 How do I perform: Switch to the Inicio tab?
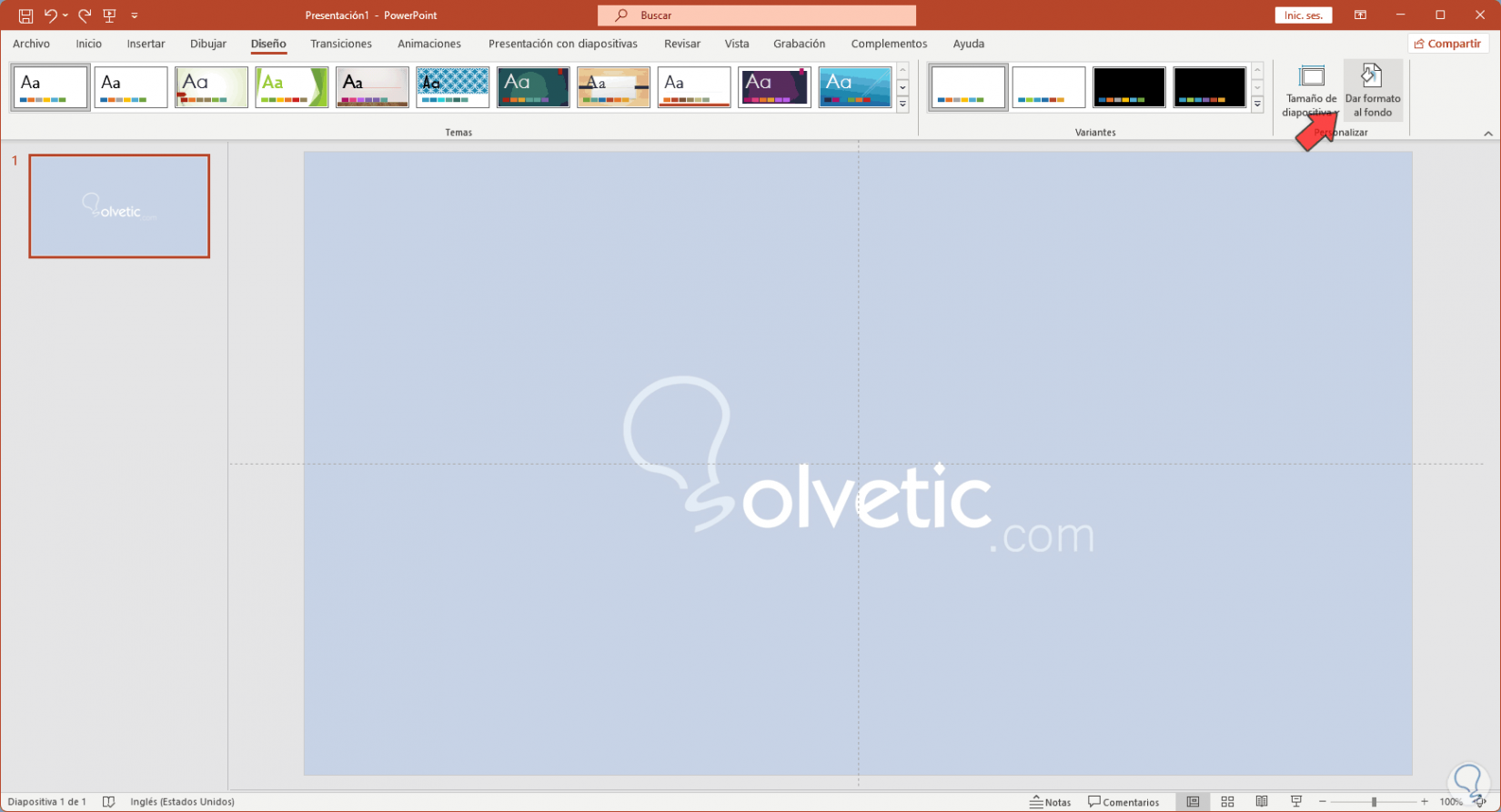pyautogui.click(x=89, y=44)
